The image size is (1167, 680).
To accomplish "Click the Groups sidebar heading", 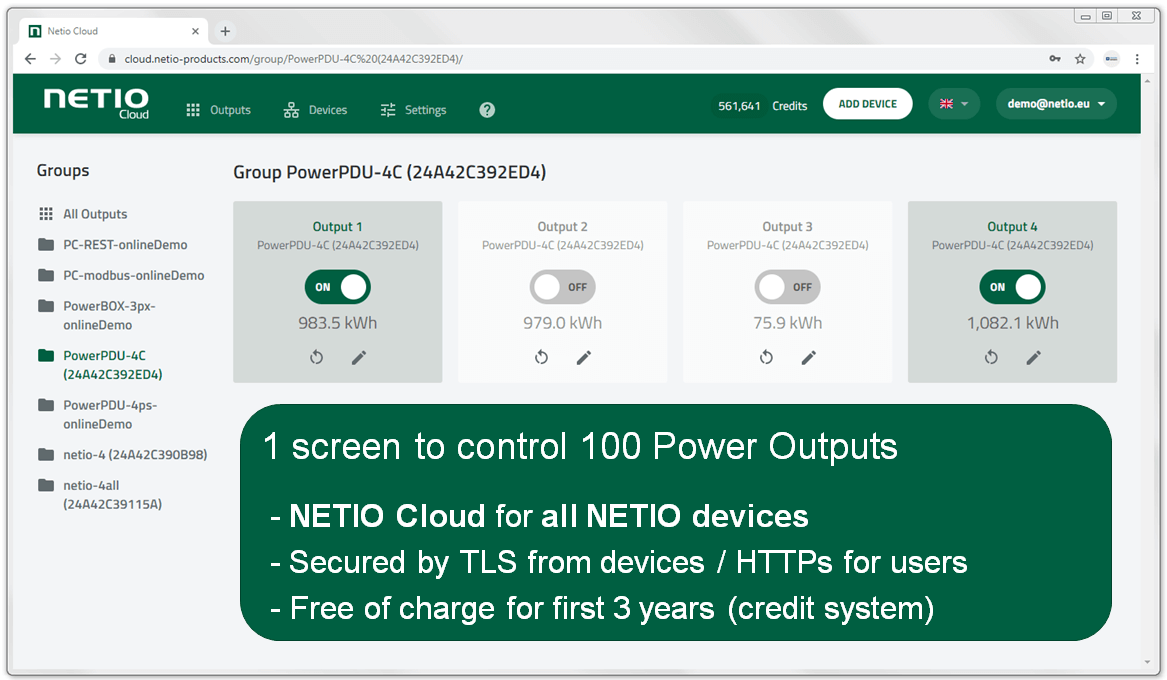I will click(63, 170).
